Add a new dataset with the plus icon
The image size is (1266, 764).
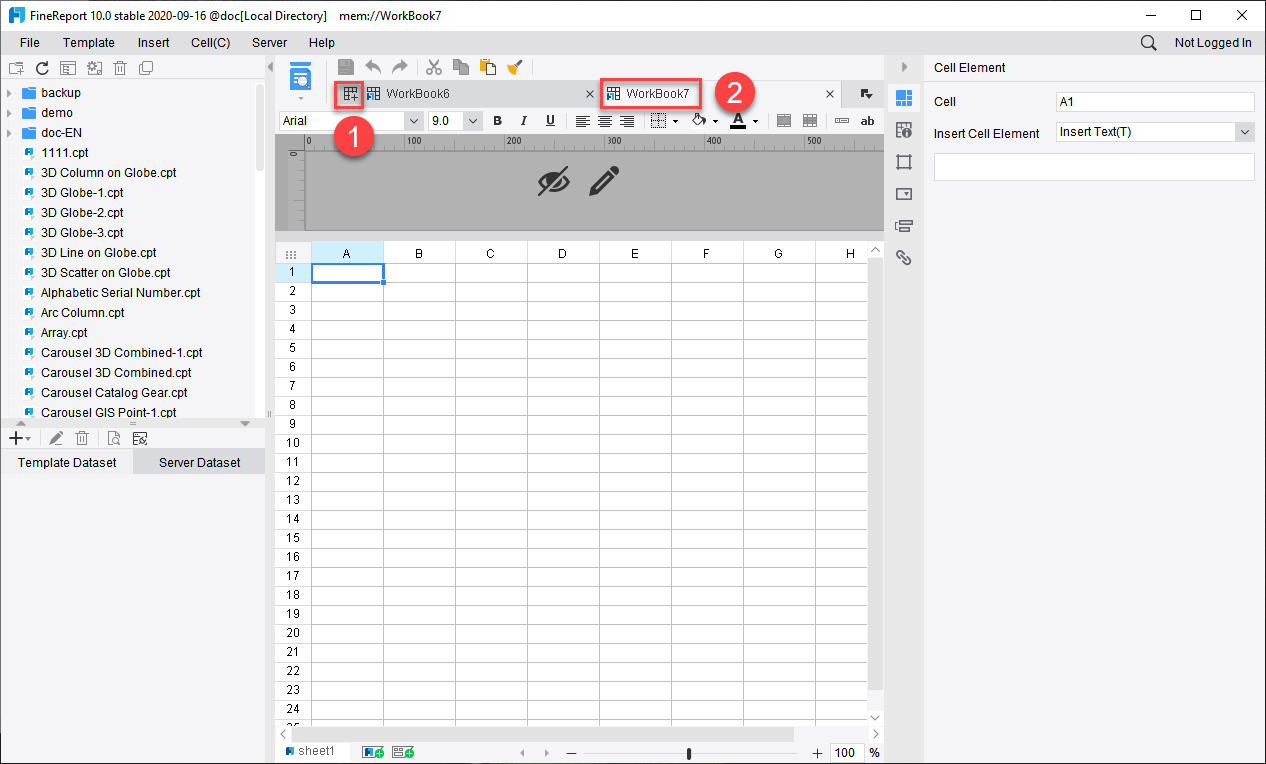click(x=14, y=437)
